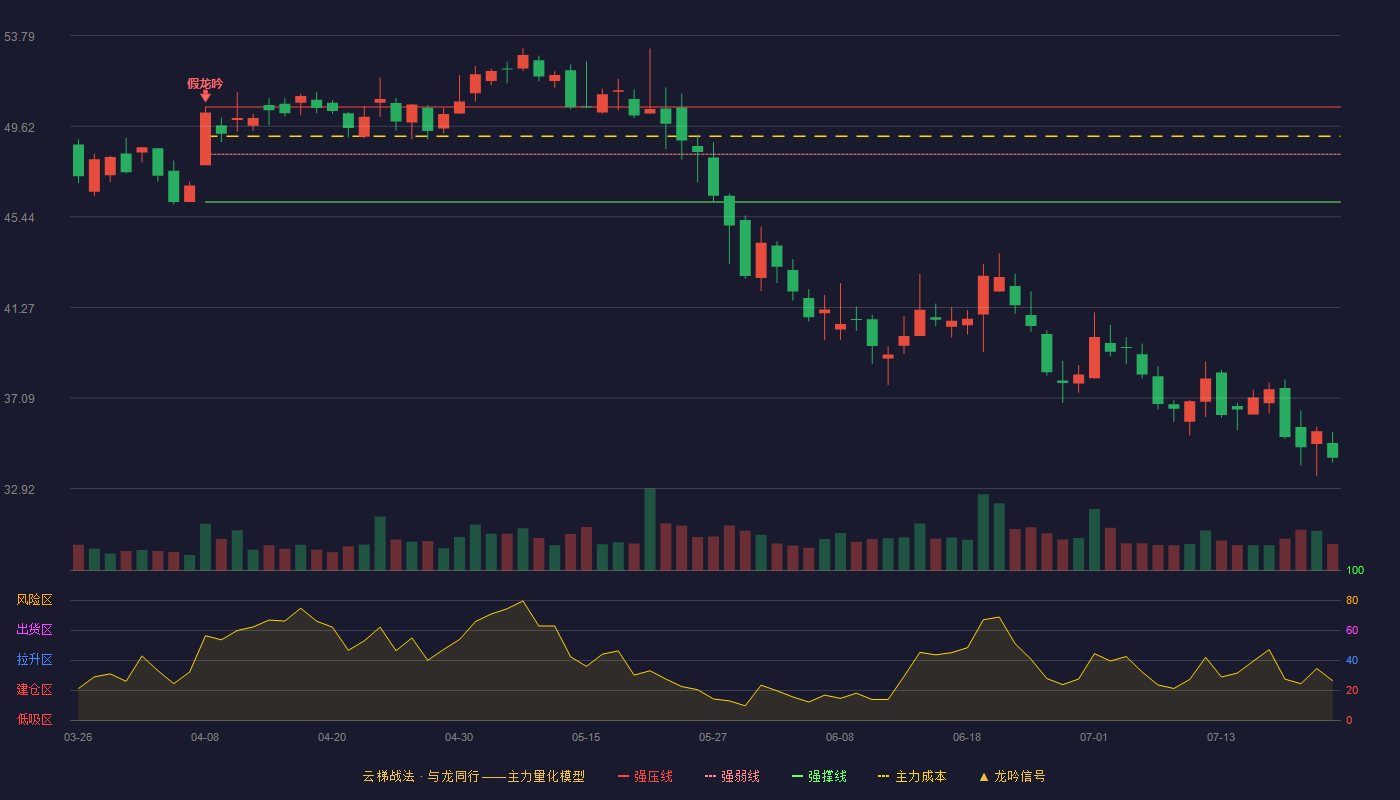Click price axis label 53.79
Screen dimensions: 1400x800
19,37
